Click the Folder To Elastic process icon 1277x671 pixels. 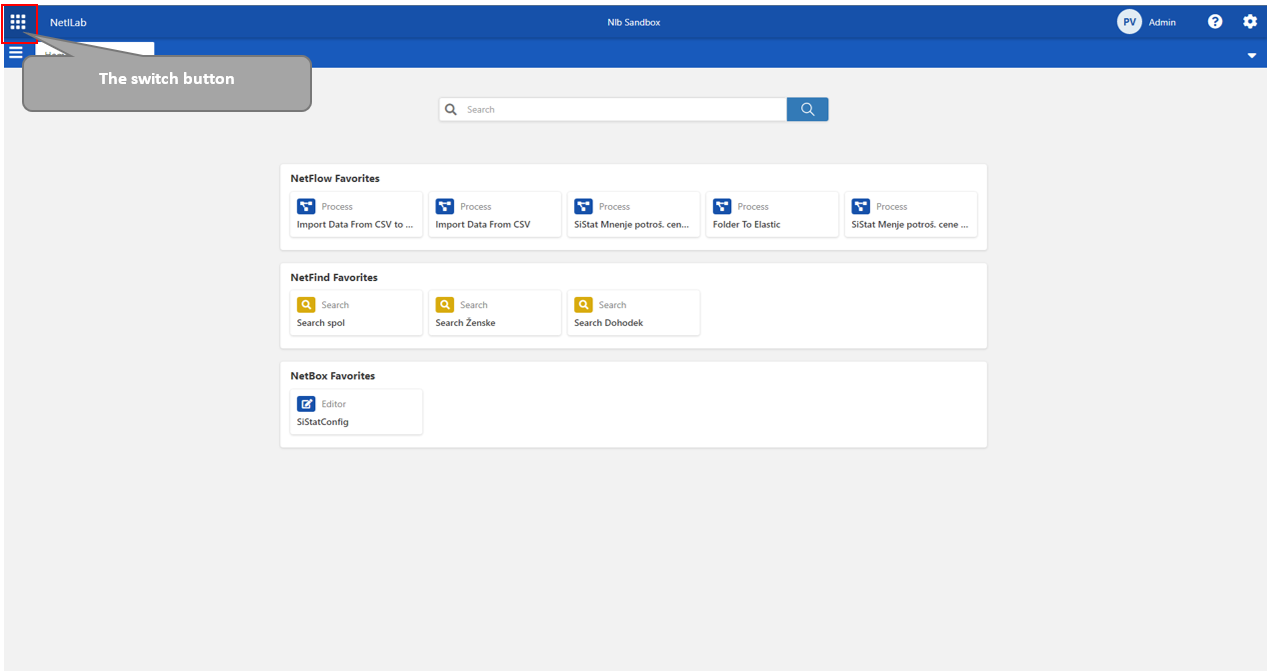coord(722,206)
